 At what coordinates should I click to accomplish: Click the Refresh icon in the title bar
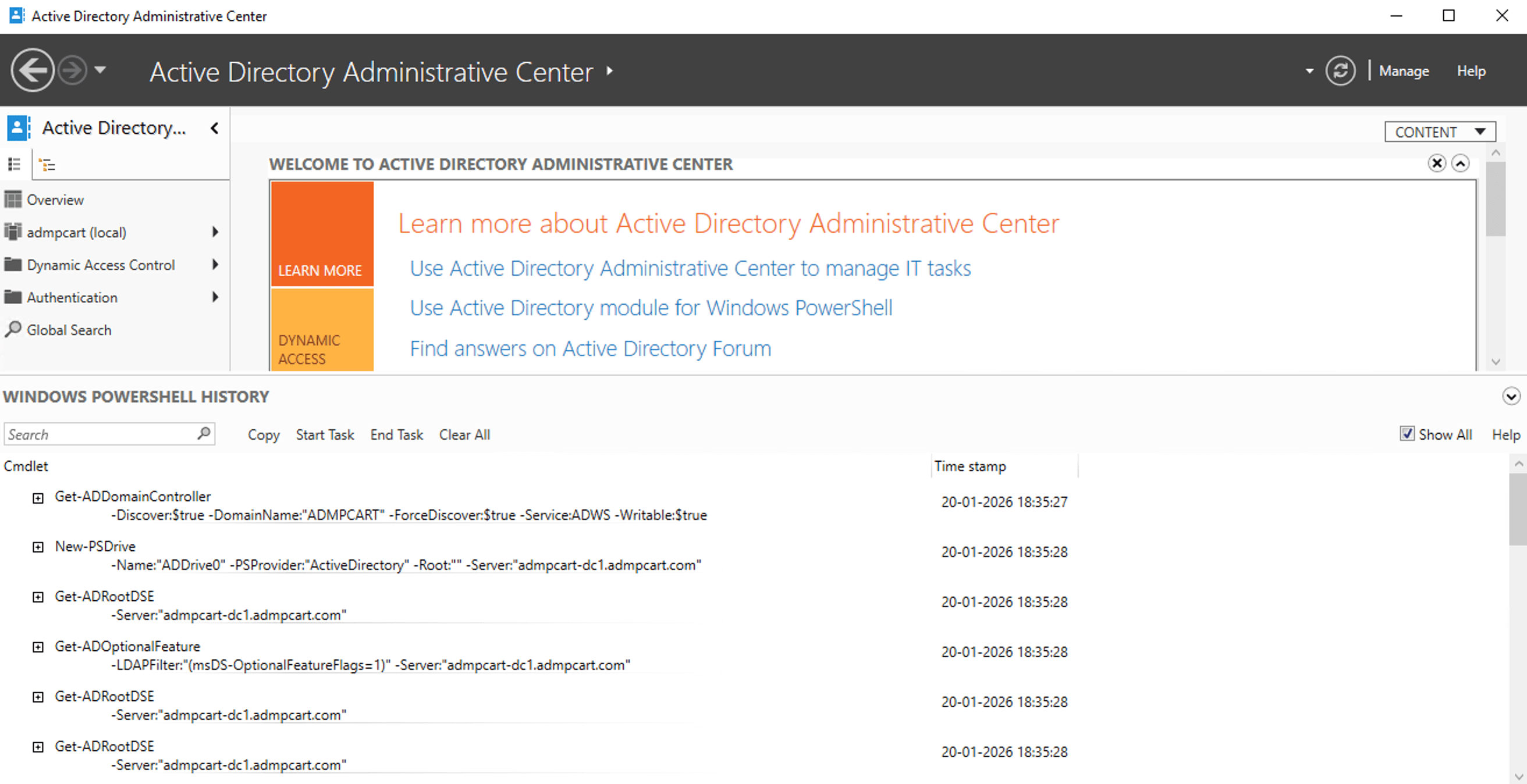pos(1340,70)
